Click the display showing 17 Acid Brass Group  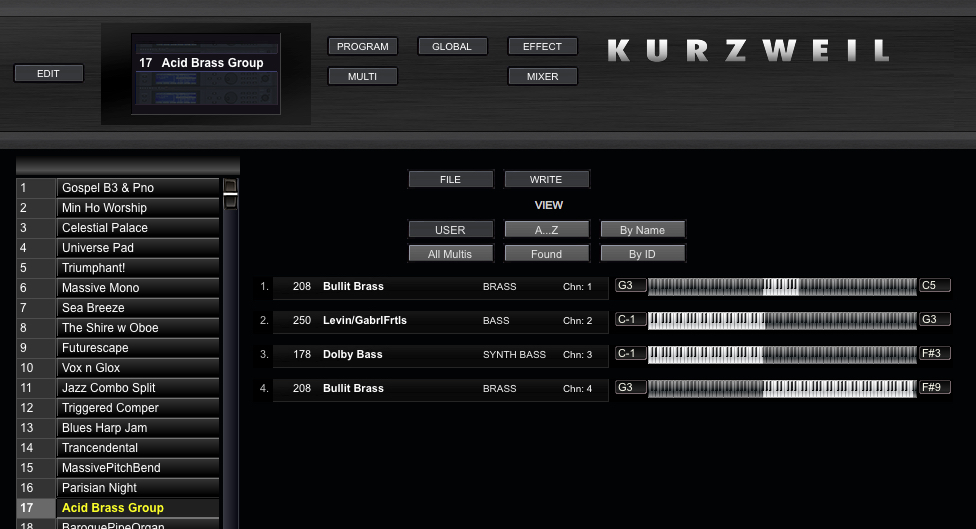(x=206, y=74)
